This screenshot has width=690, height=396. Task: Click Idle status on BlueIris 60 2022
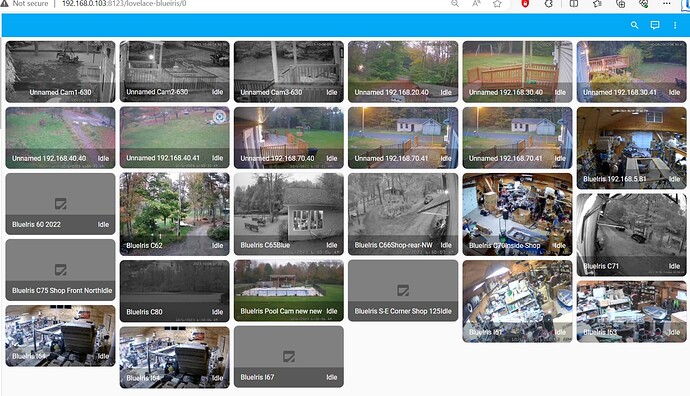click(103, 224)
